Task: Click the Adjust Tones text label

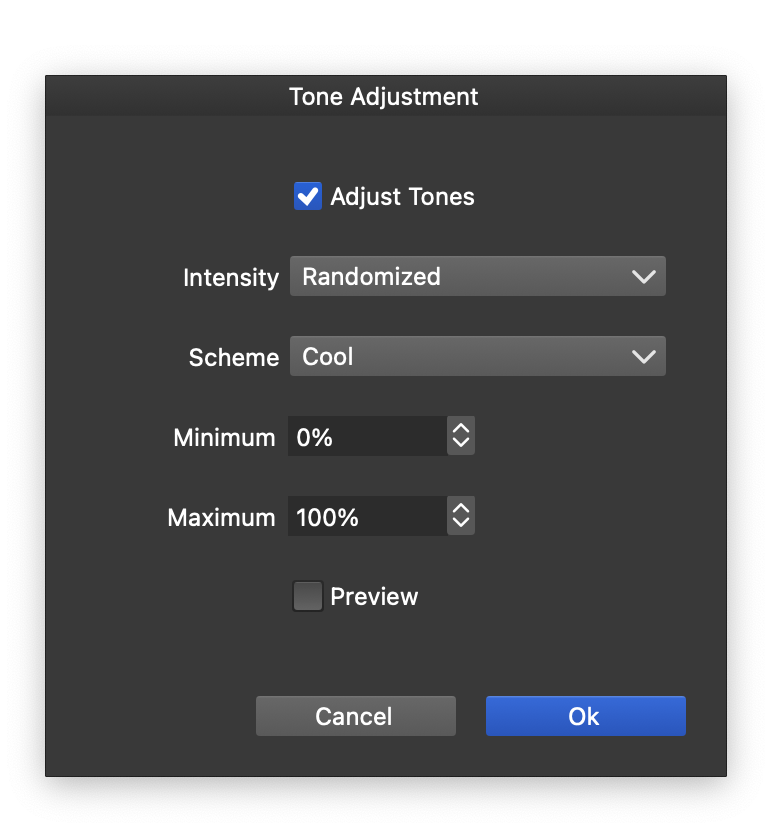Action: [x=402, y=197]
